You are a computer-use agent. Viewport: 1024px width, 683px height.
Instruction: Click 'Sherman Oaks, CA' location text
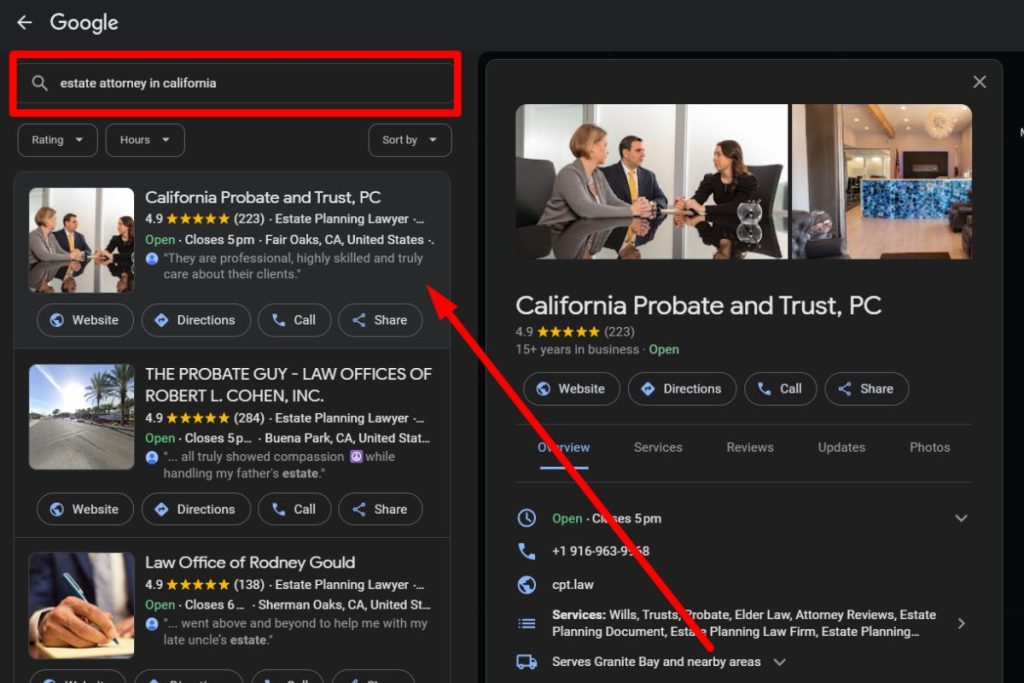(x=344, y=605)
